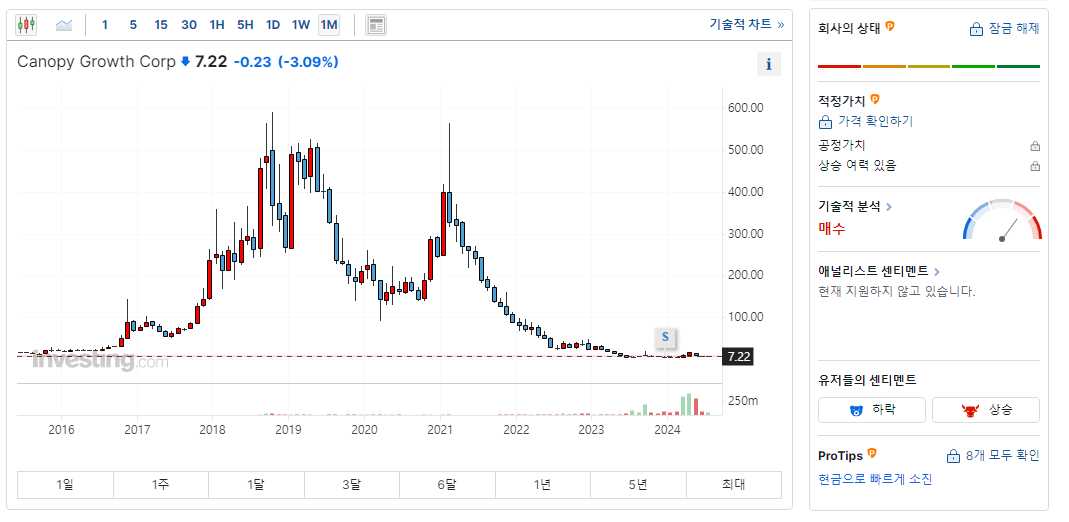Image resolution: width=1069 pixels, height=522 pixels.
Task: Click the down arrow beside Canopy Growth Corp
Action: click(185, 62)
